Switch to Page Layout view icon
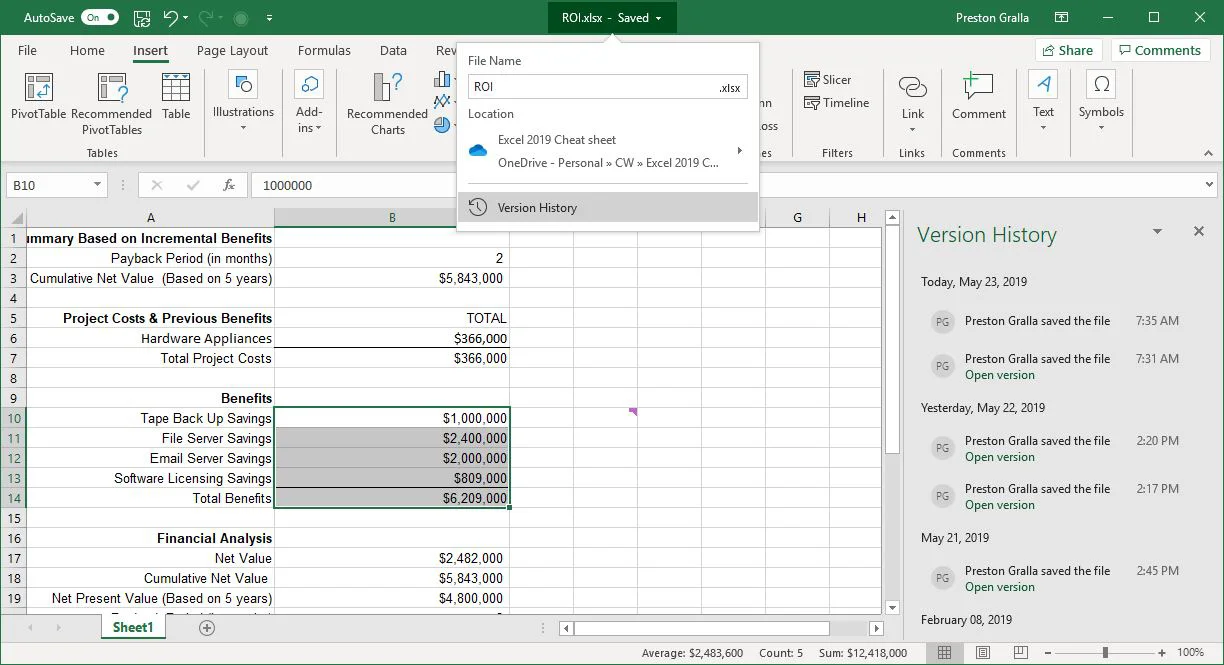Image resolution: width=1224 pixels, height=665 pixels. point(983,653)
